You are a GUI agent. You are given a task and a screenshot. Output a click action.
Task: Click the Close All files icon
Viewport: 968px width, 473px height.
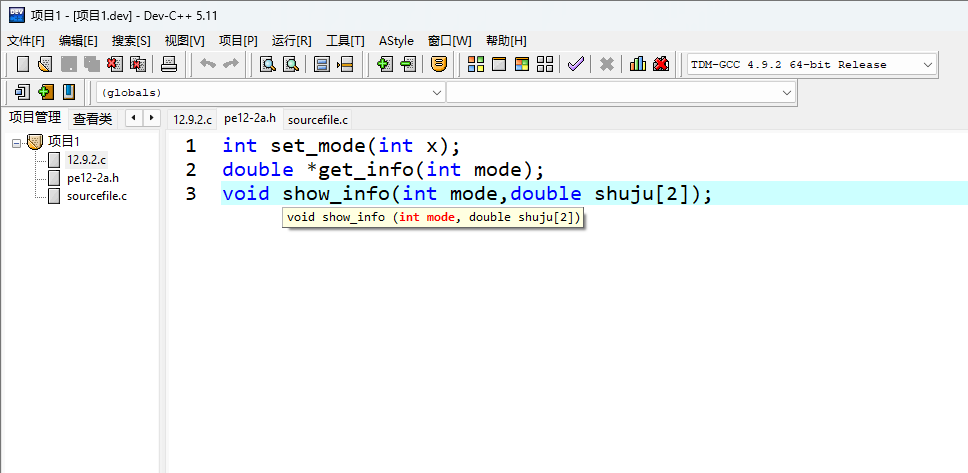click(x=138, y=64)
